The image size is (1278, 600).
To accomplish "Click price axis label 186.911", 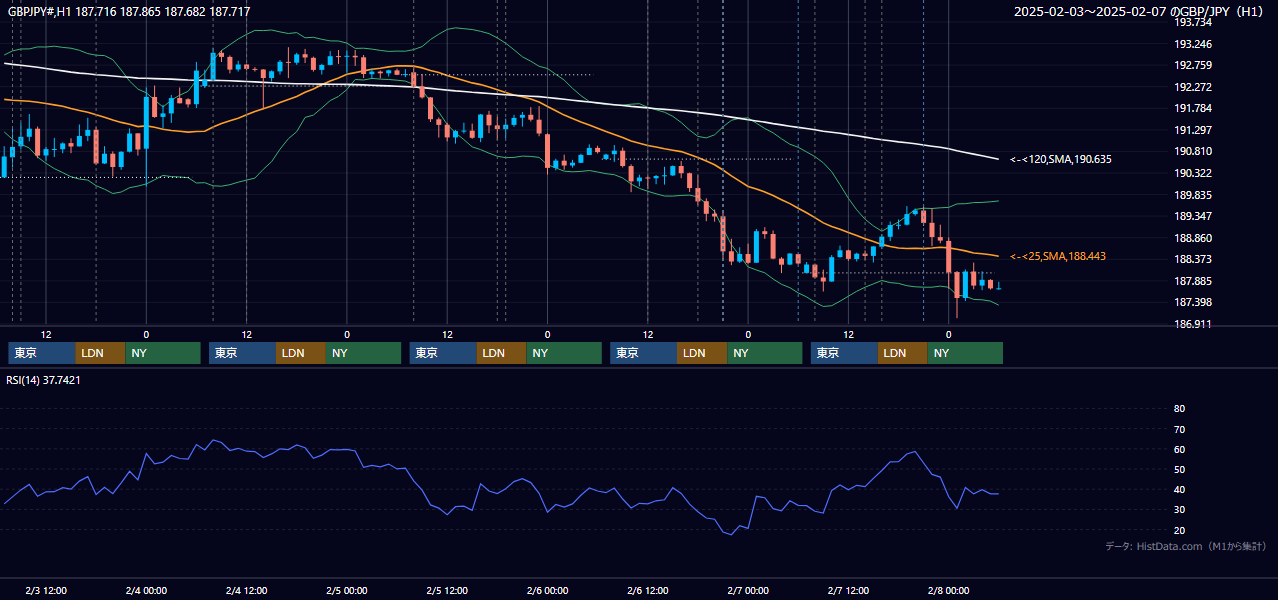I will [x=1193, y=324].
